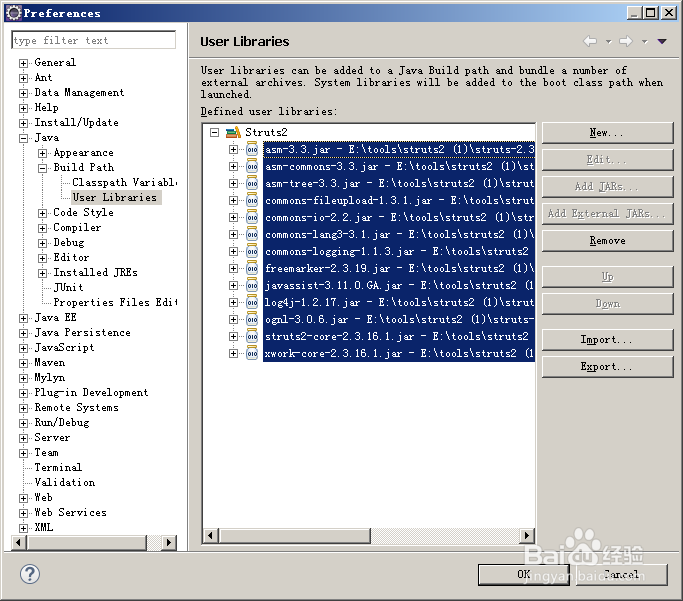Click the Remove button
The image size is (683, 601).
(607, 240)
